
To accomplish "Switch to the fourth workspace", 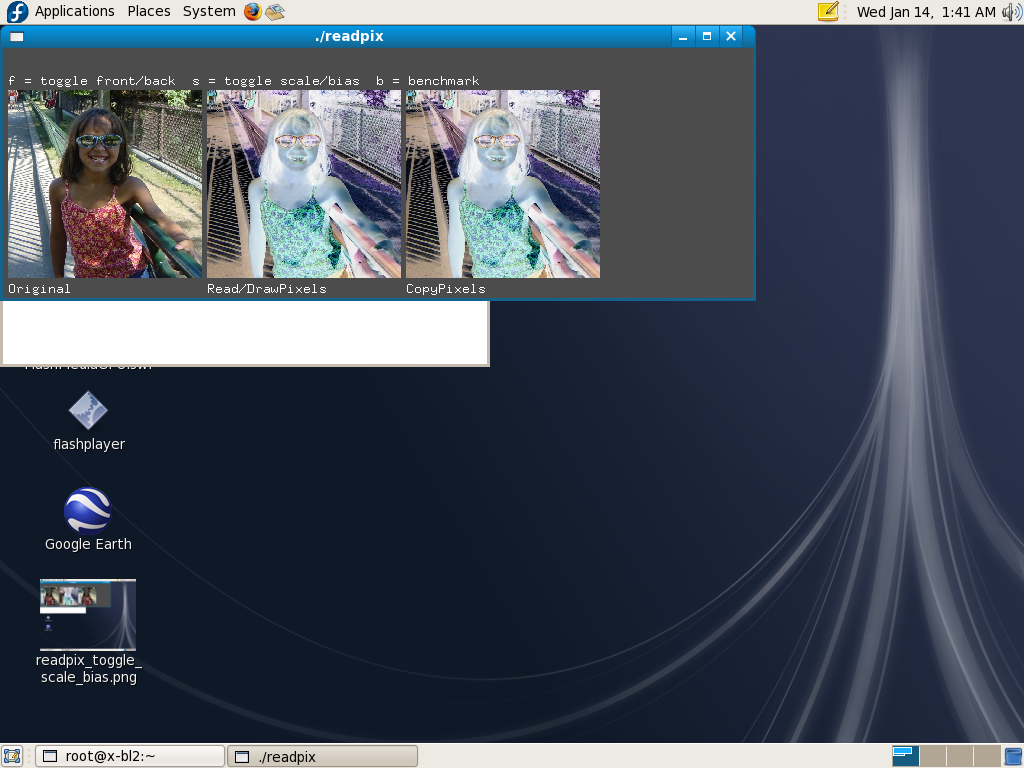I will [986, 756].
